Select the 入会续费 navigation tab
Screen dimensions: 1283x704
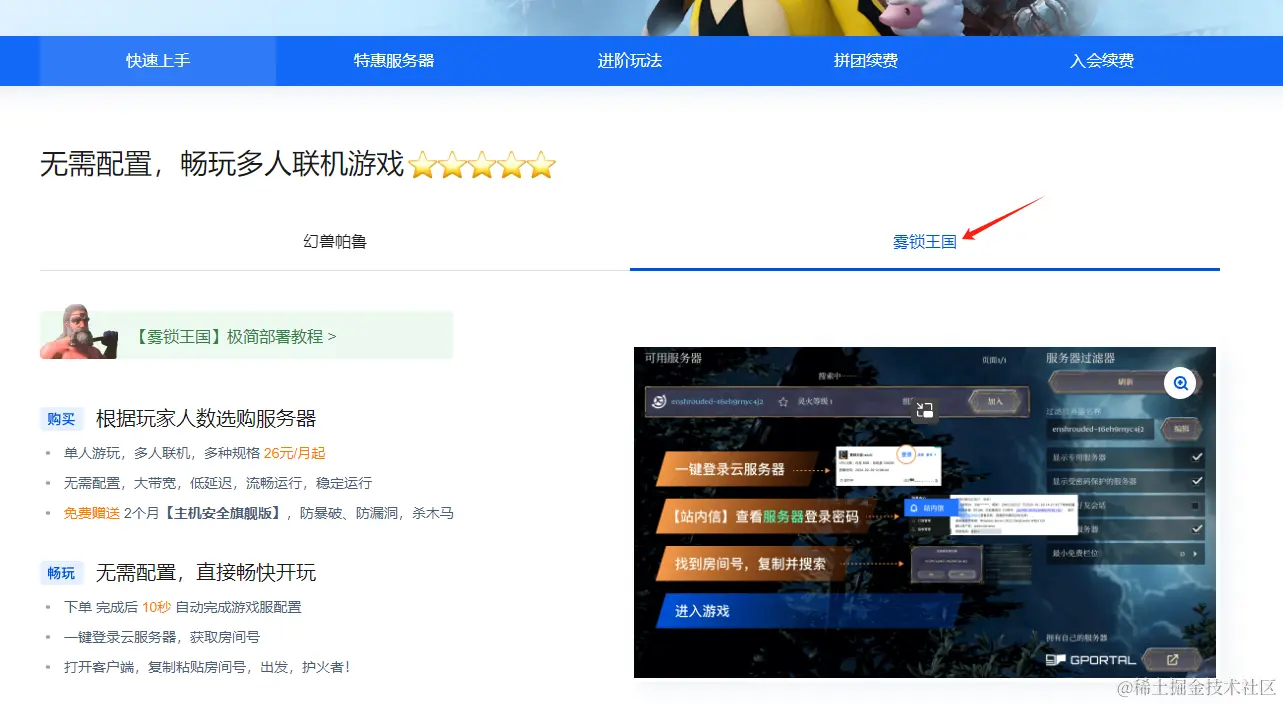click(x=1102, y=61)
